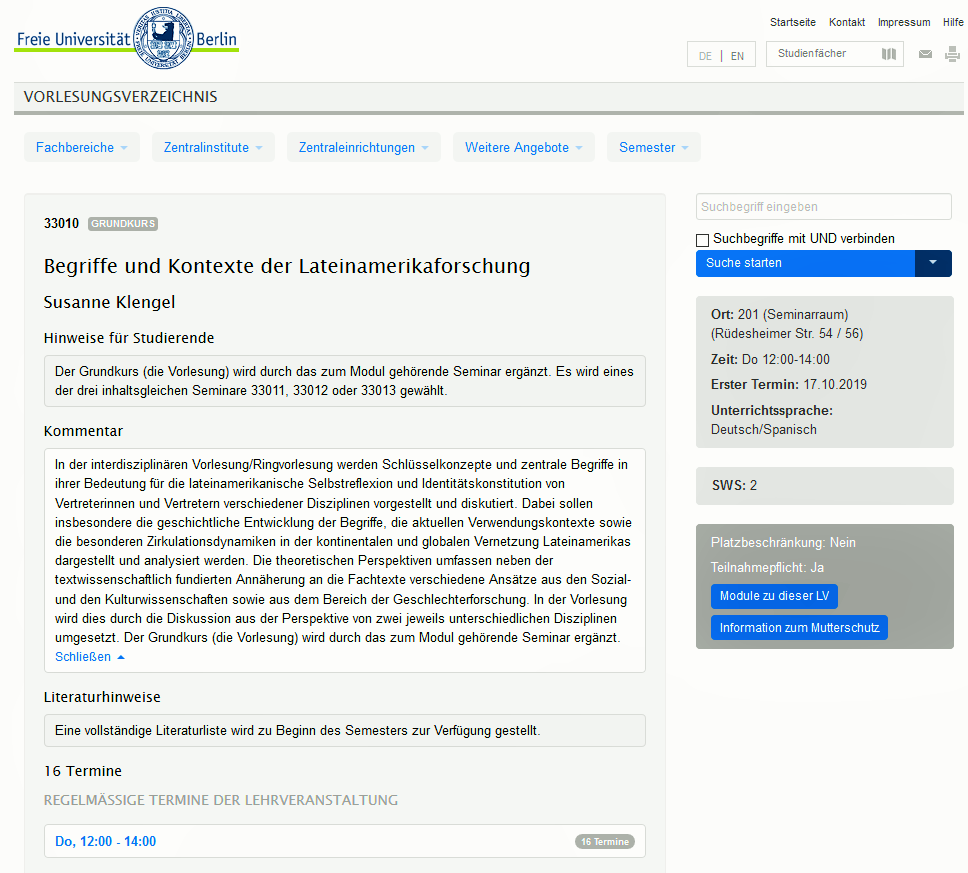The width and height of the screenshot is (968, 873).
Task: Enable Suchbegriffe mit UND verbinden checkbox
Action: [703, 240]
